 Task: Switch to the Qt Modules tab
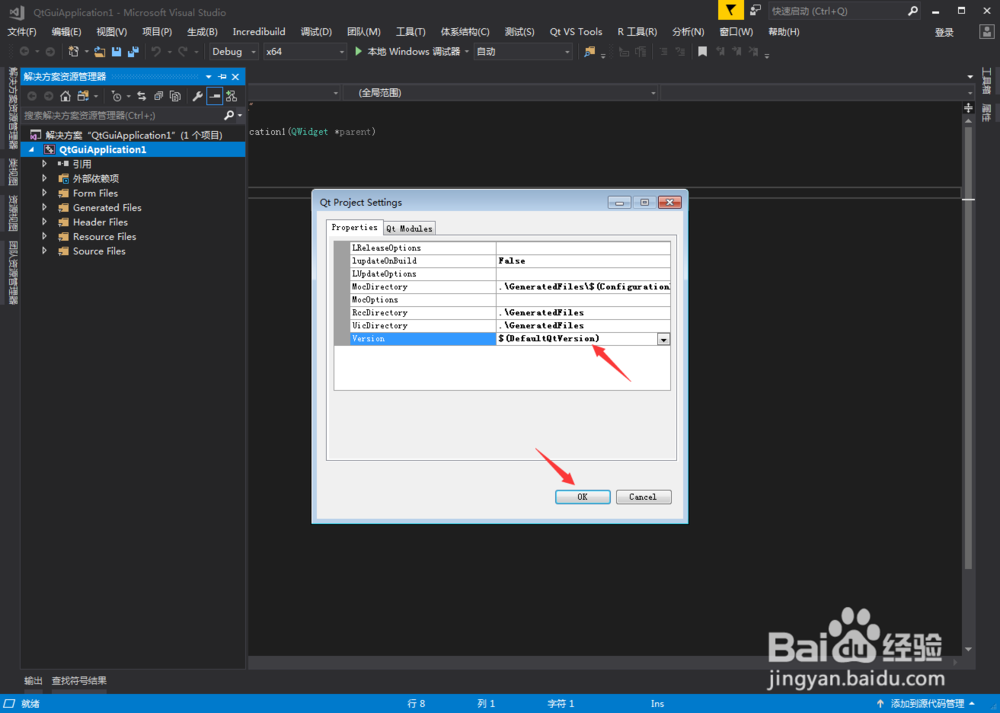pyautogui.click(x=409, y=228)
